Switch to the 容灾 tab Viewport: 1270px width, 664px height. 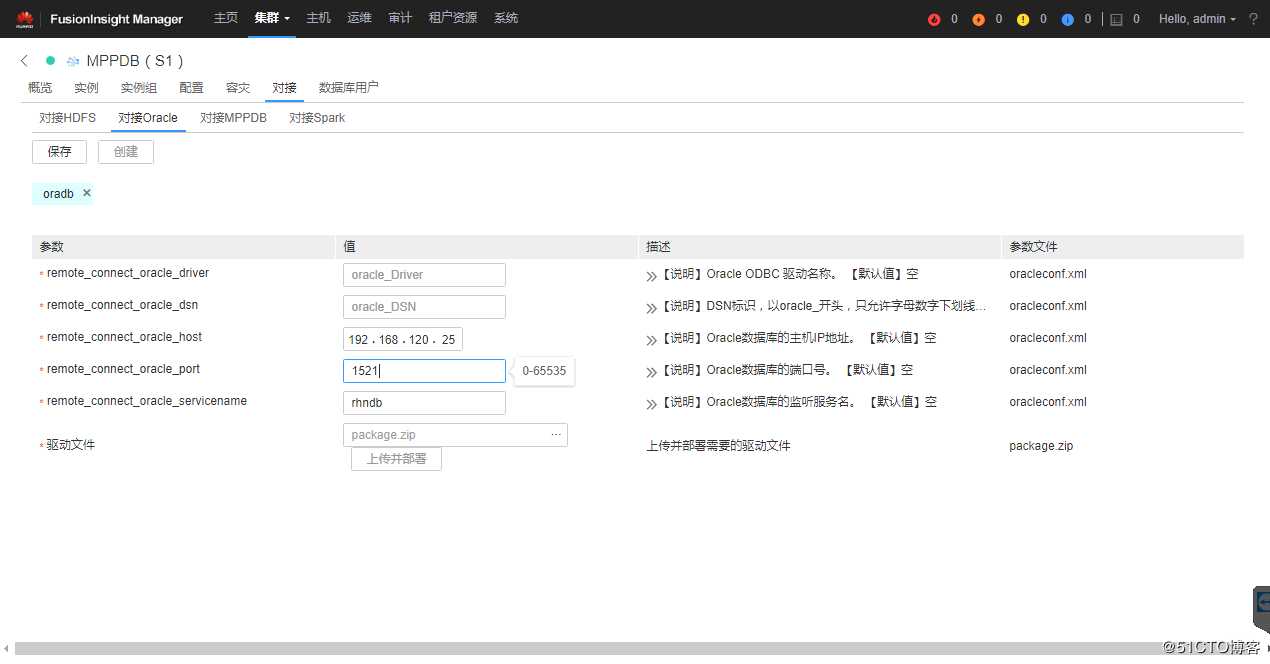[x=238, y=88]
